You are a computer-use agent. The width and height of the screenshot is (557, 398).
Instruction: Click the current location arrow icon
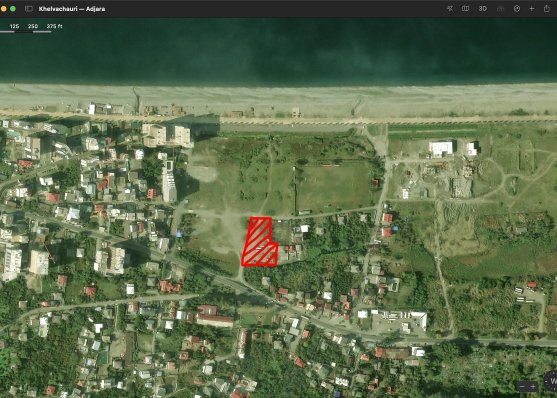pos(449,9)
